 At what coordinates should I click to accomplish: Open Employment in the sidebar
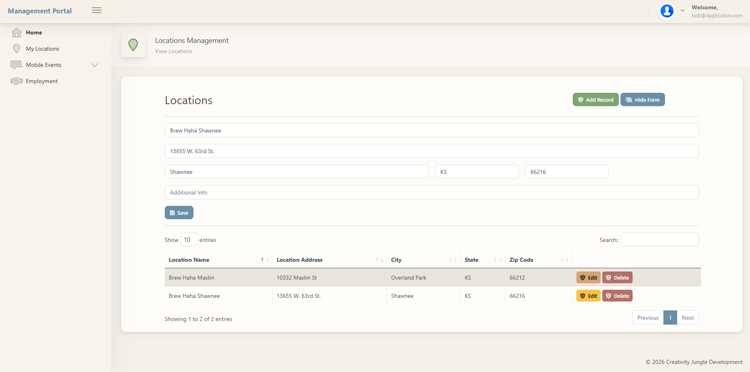coord(42,81)
